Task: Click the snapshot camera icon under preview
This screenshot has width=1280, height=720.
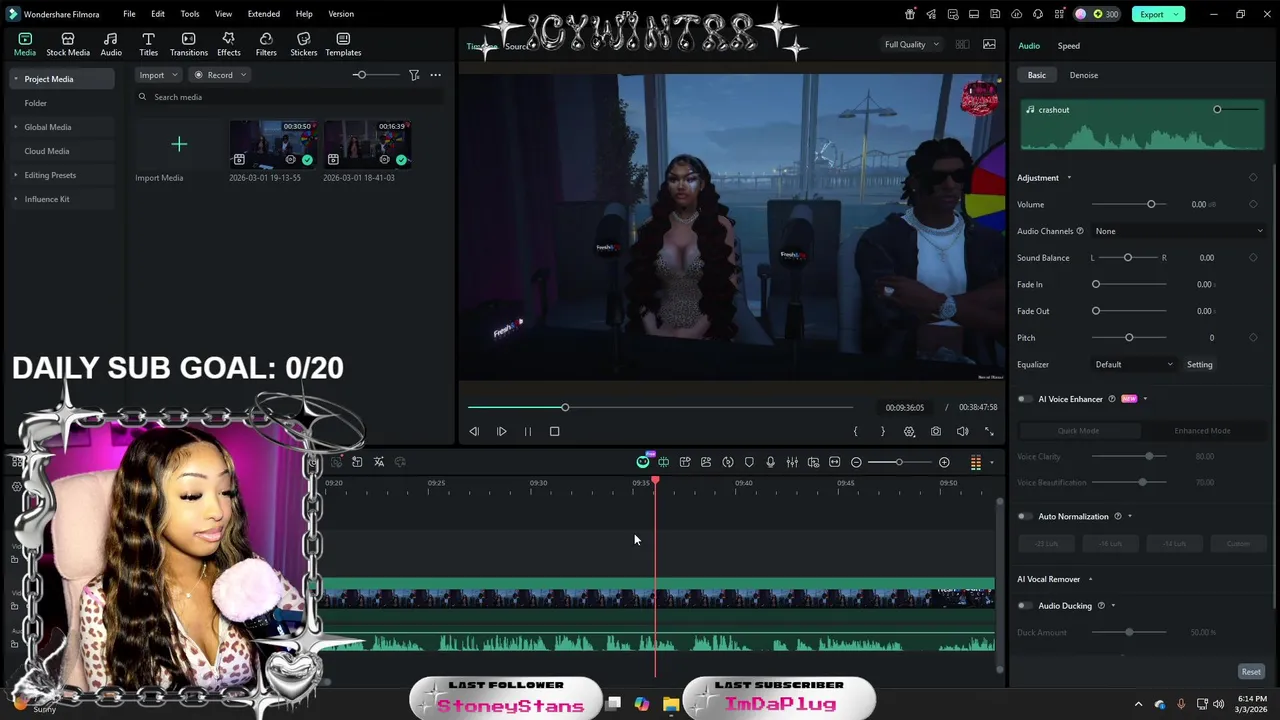Action: (x=936, y=431)
